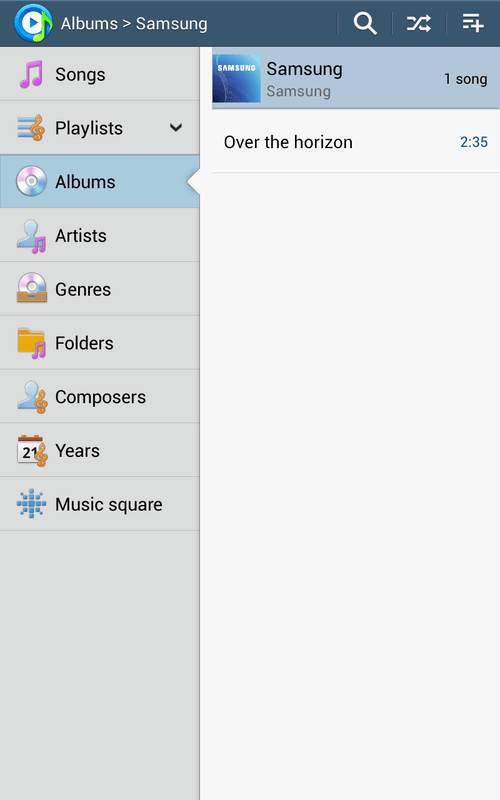Play the song Over the horizon
This screenshot has height=800, width=500.
click(x=356, y=142)
